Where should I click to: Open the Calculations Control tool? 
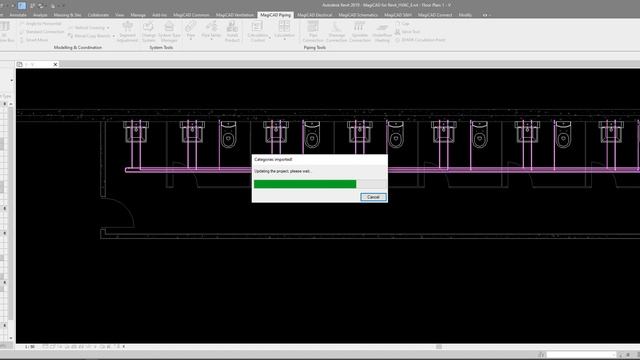(258, 32)
